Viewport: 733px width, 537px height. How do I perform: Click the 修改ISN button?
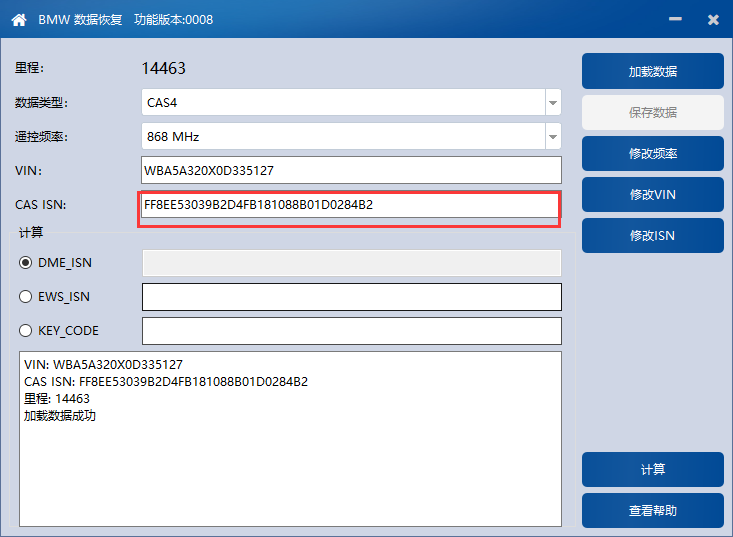(x=653, y=236)
